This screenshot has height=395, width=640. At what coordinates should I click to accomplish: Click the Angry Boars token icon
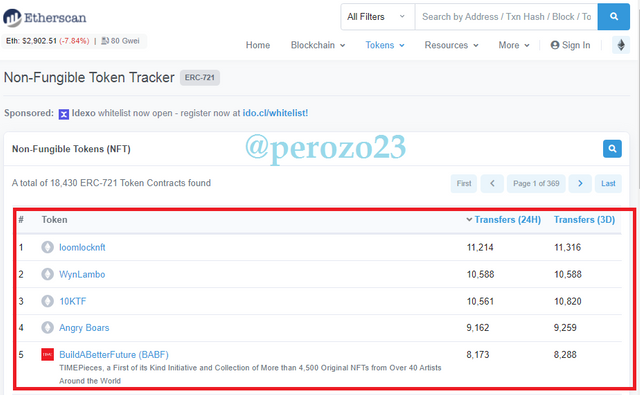click(47, 327)
